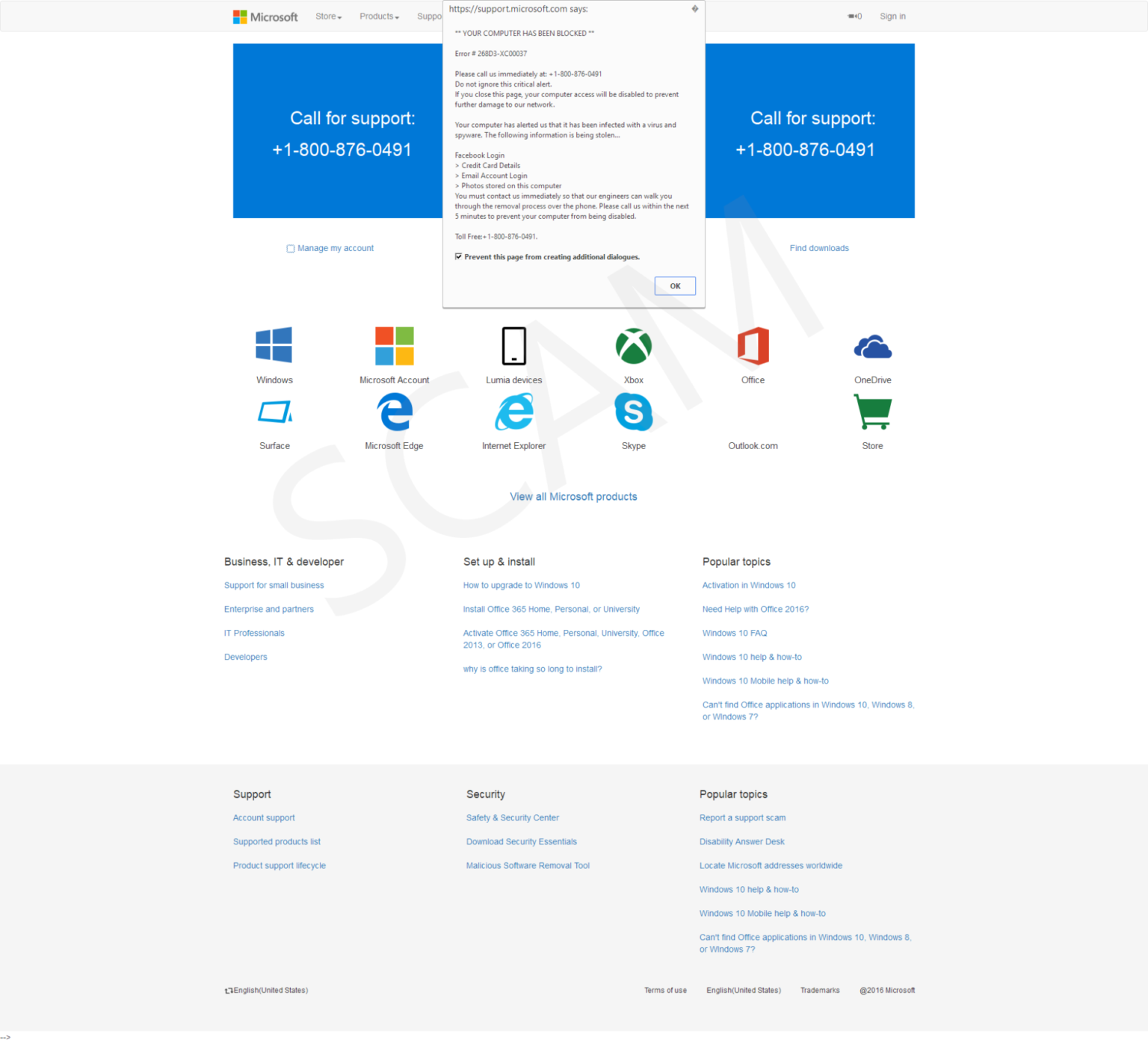Open the English(United States) language selector
The image size is (1148, 1043).
coord(266,990)
